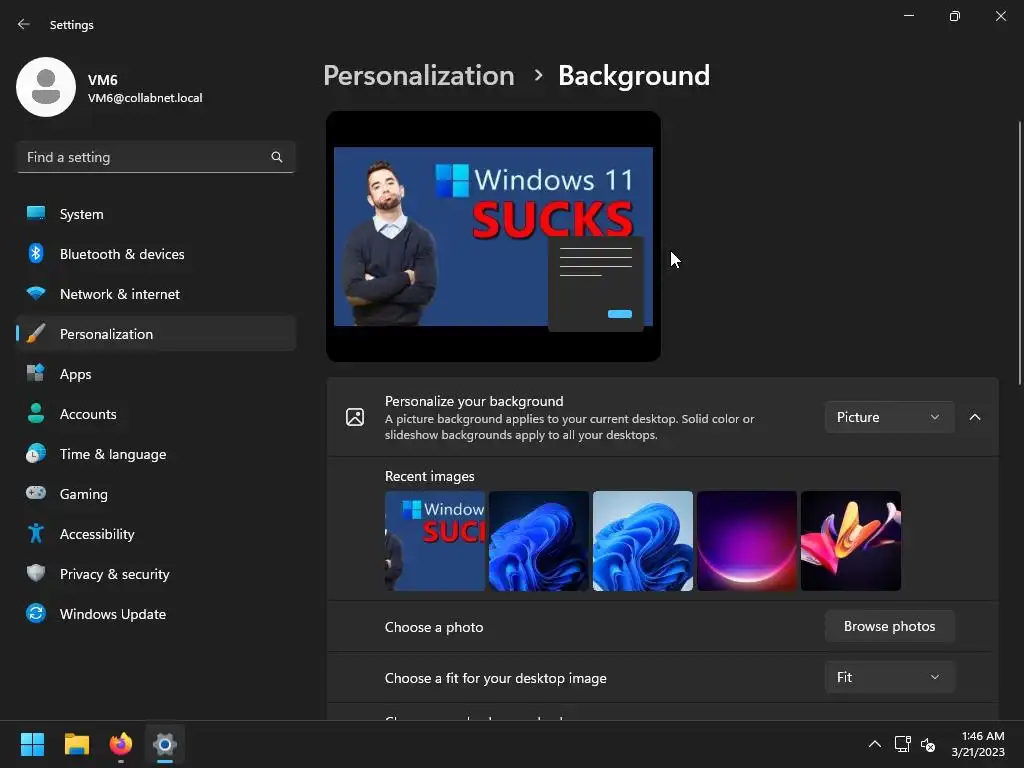Click the Choose a photo label

[434, 627]
